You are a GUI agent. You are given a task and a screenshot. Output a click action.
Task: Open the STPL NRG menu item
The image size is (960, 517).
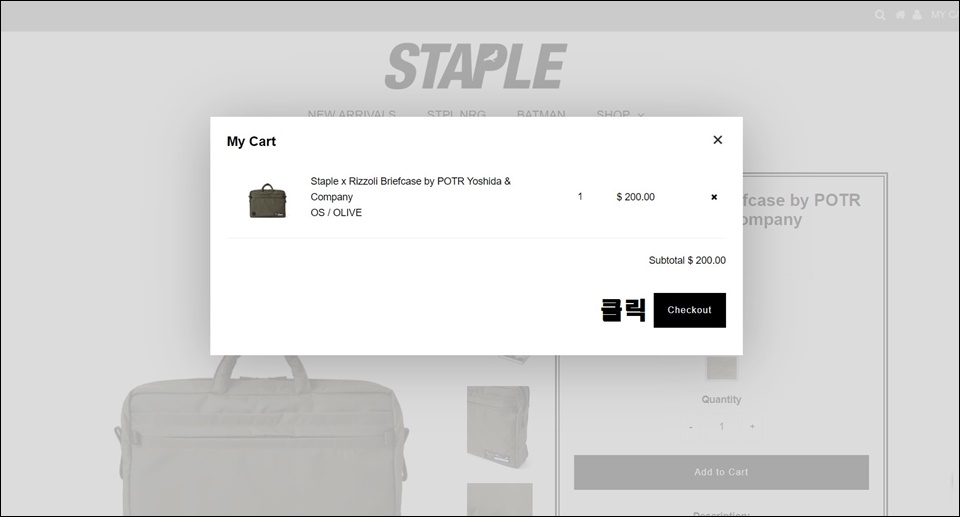coord(456,114)
